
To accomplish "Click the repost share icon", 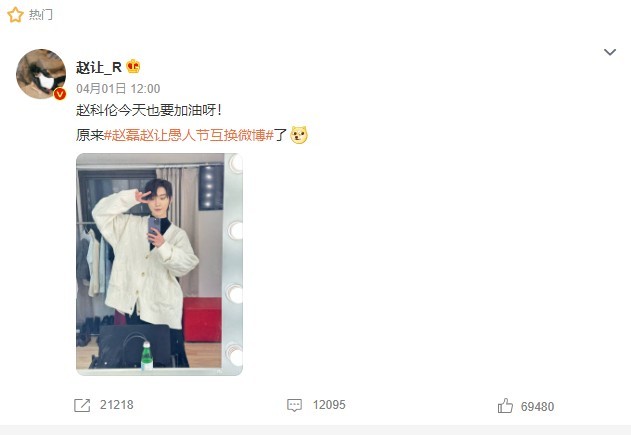I will click(82, 405).
